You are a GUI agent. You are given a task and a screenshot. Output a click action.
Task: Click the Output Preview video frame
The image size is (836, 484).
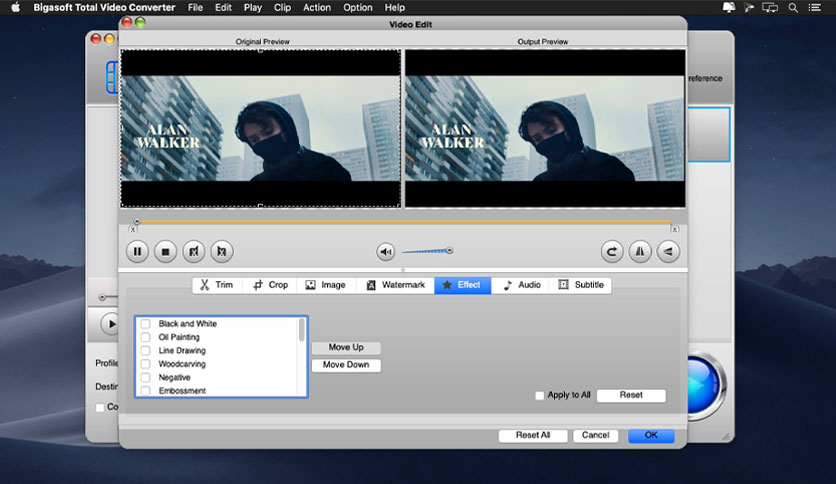click(545, 128)
